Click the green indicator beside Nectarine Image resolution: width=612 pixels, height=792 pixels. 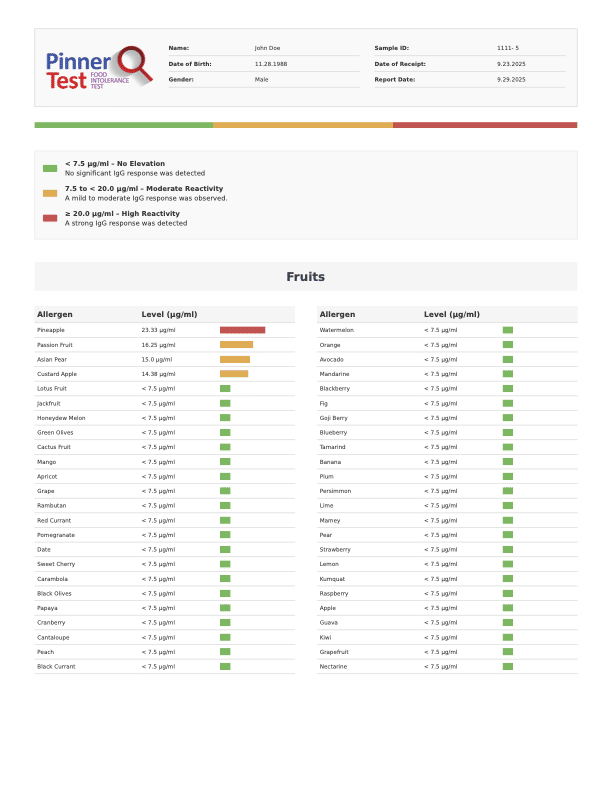pos(507,666)
